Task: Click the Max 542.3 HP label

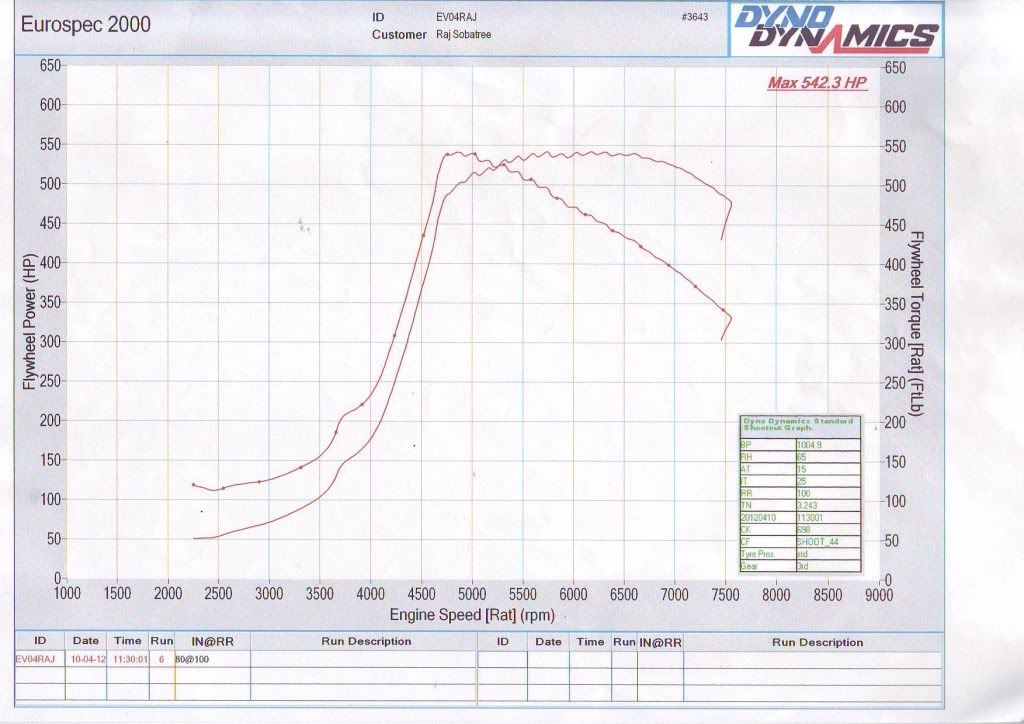Action: (x=817, y=83)
